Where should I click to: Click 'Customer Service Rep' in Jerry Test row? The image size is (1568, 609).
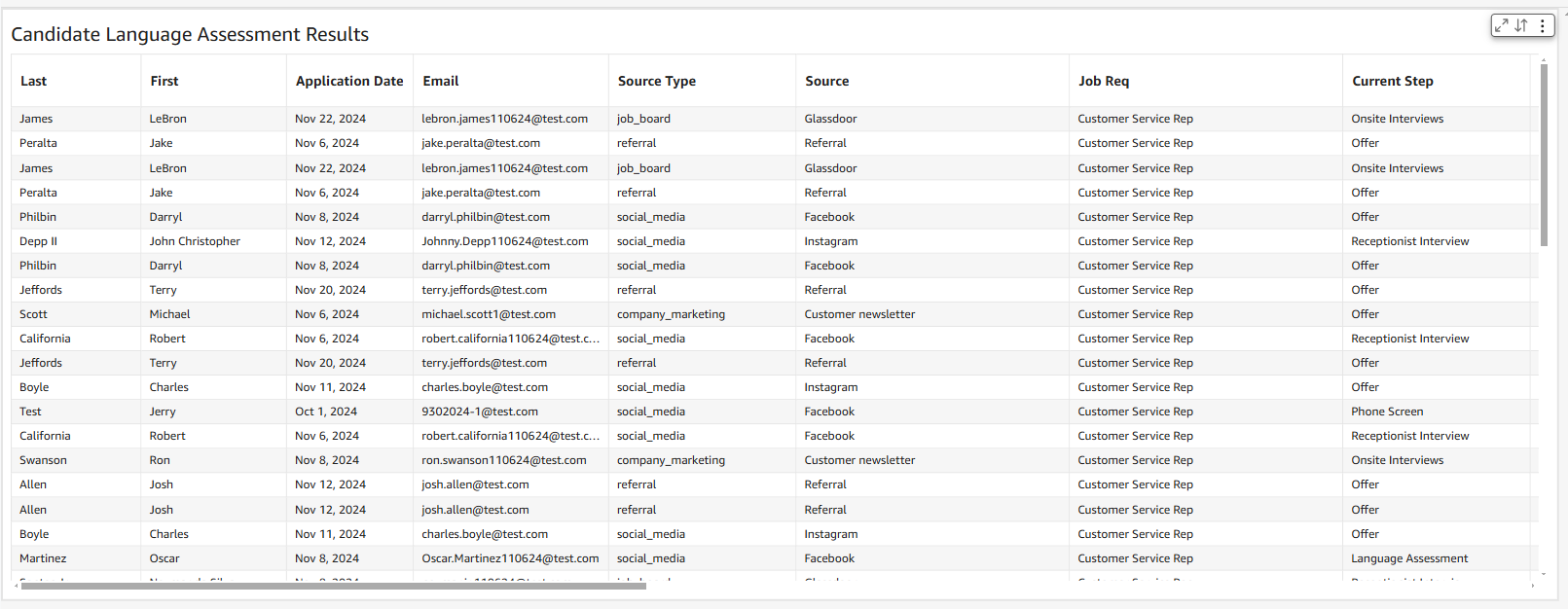coord(1135,412)
